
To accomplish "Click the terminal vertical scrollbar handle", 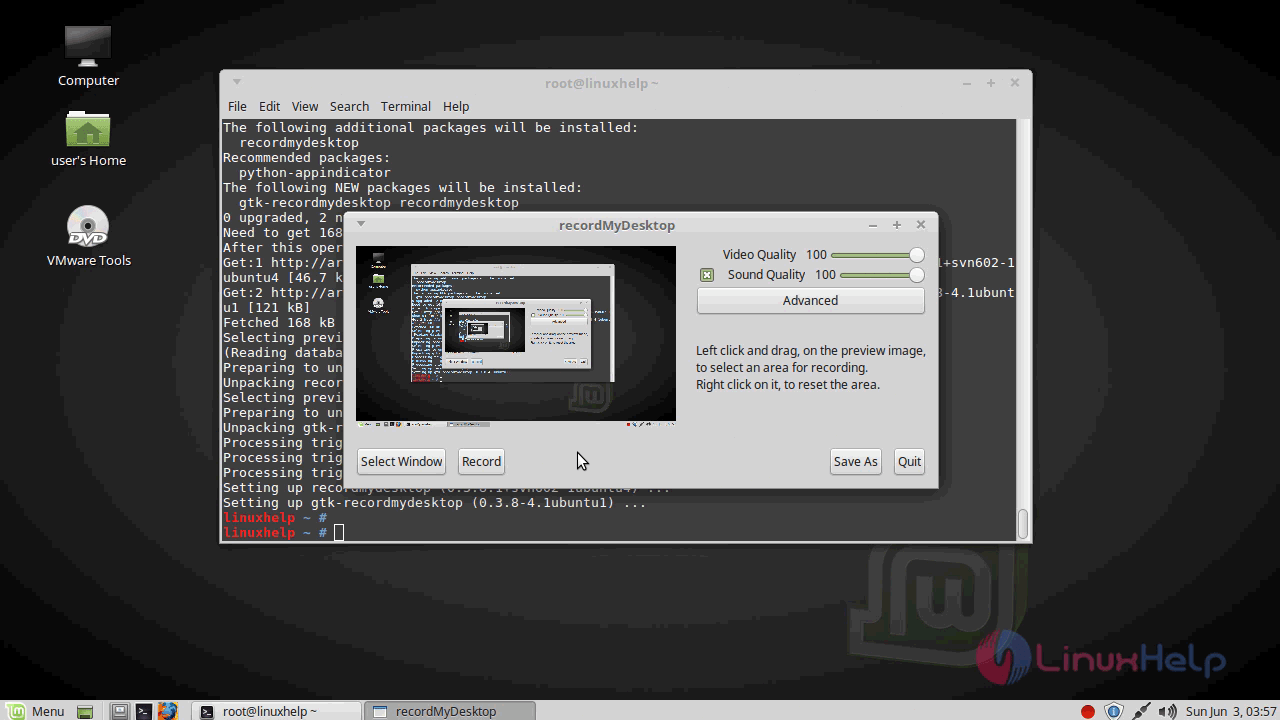I will point(1023,524).
